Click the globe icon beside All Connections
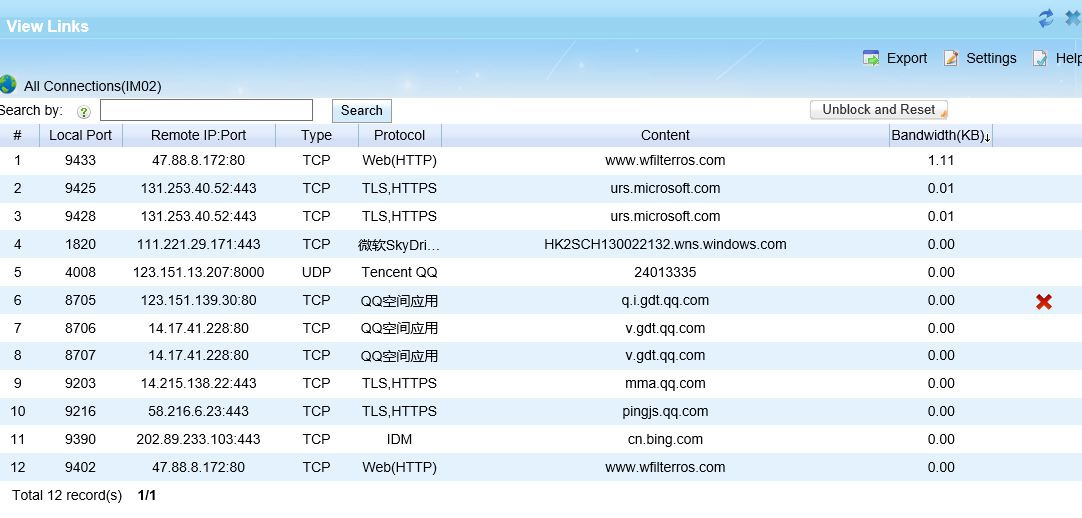Image resolution: width=1082 pixels, height=518 pixels. tap(7, 84)
